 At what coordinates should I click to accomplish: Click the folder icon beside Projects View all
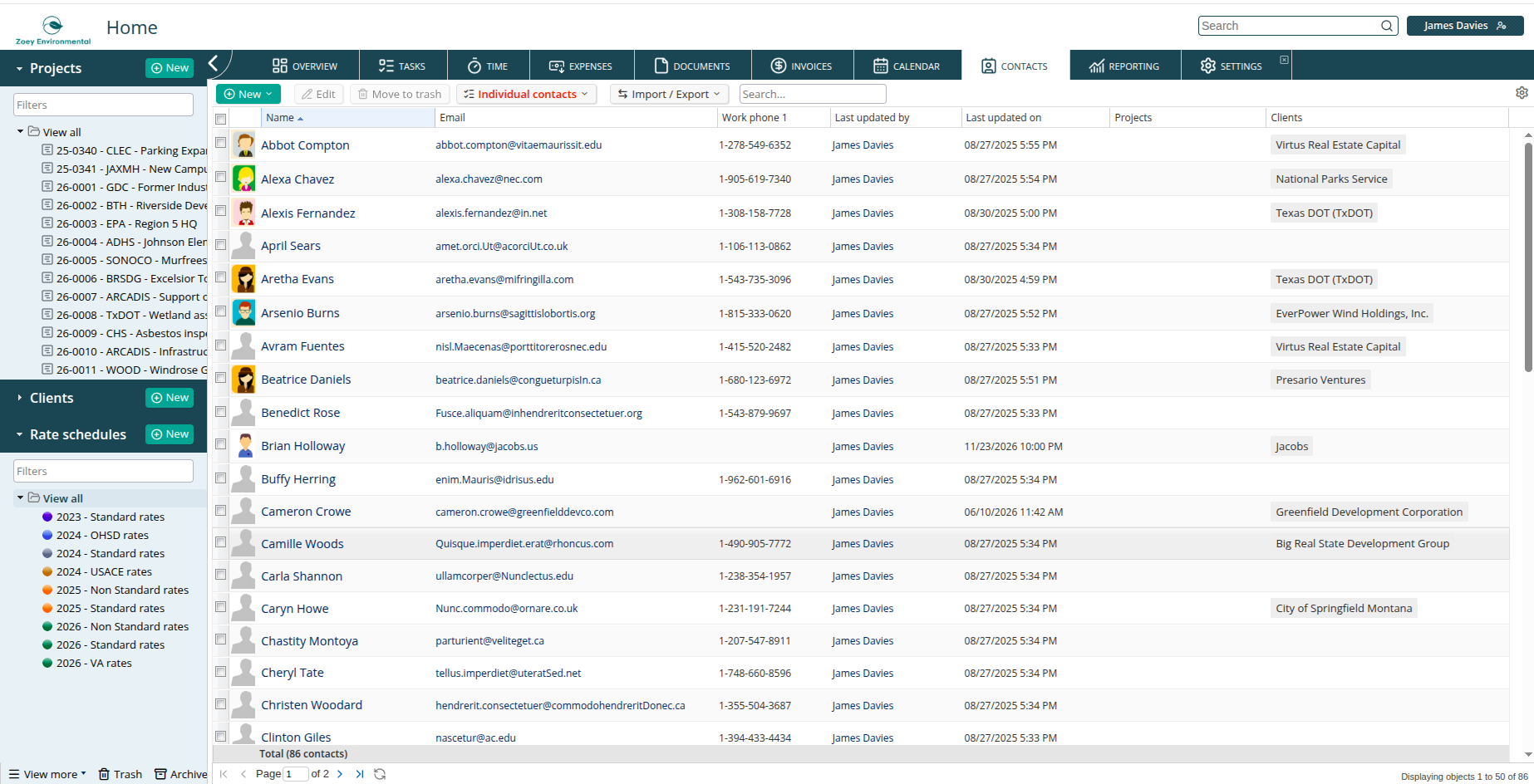pos(34,131)
